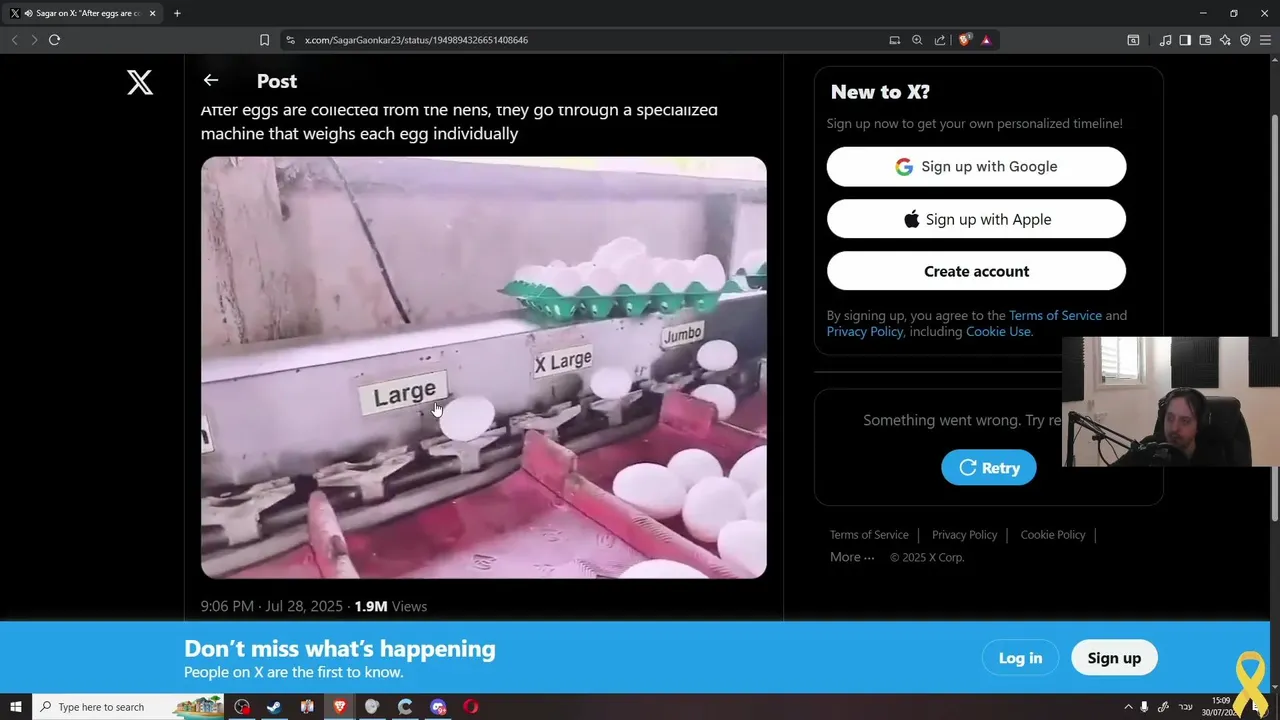1280x720 pixels.
Task: Click Sign up with Google
Action: [976, 167]
